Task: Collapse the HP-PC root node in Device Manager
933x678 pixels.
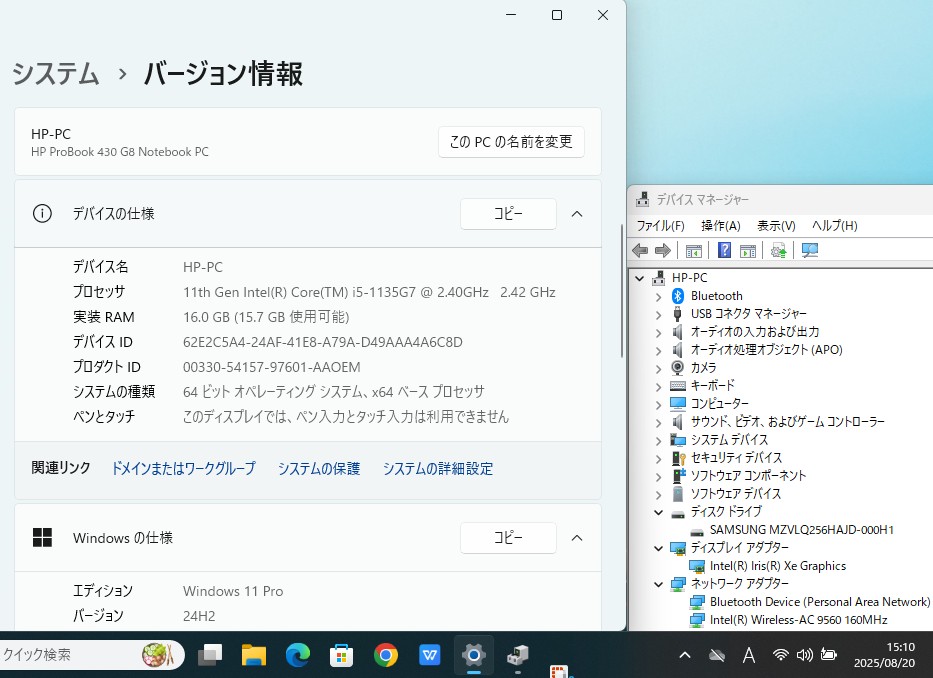Action: (640, 278)
